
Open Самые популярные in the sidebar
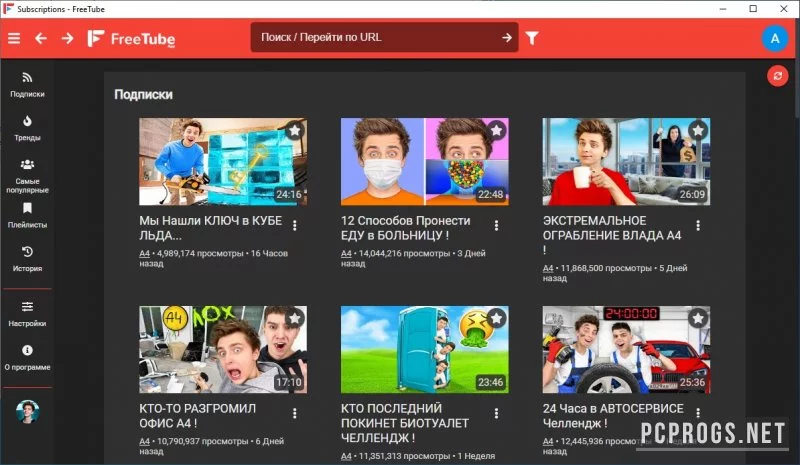point(27,176)
